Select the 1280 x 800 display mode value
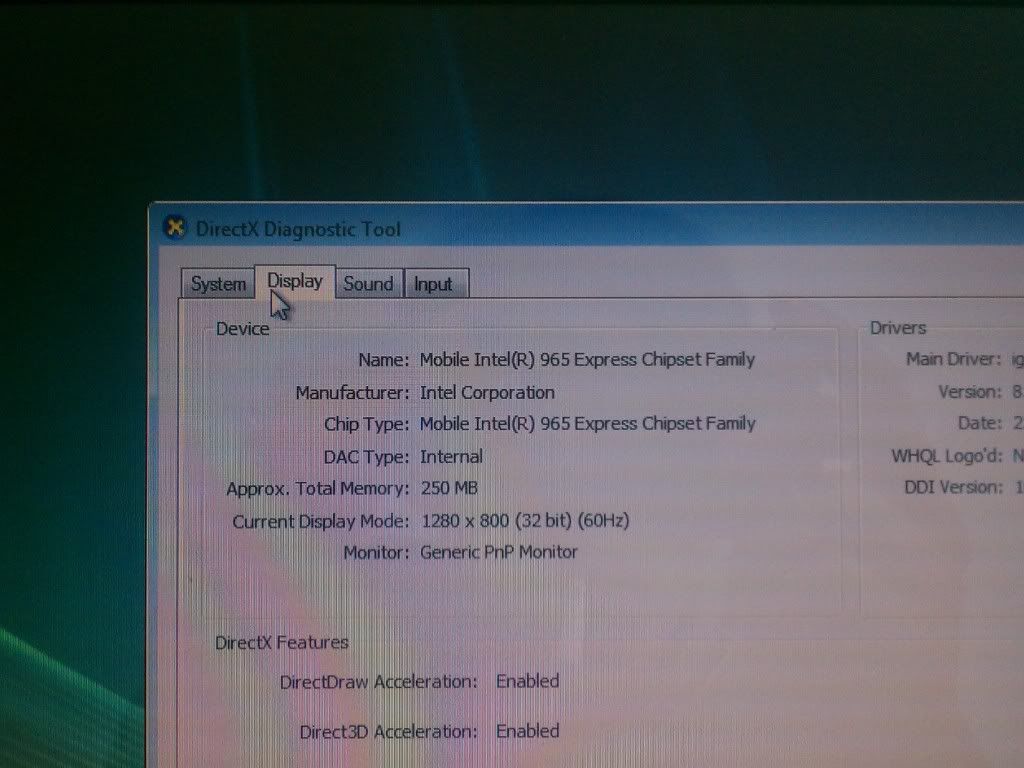 [525, 520]
